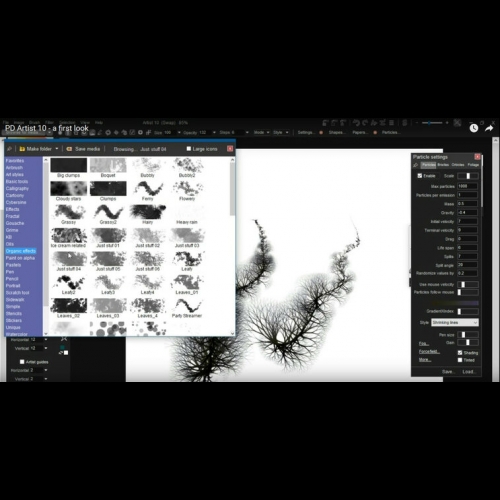This screenshot has height=500, width=500.
Task: Click the pin icon in brush browser
Action: 9,149
